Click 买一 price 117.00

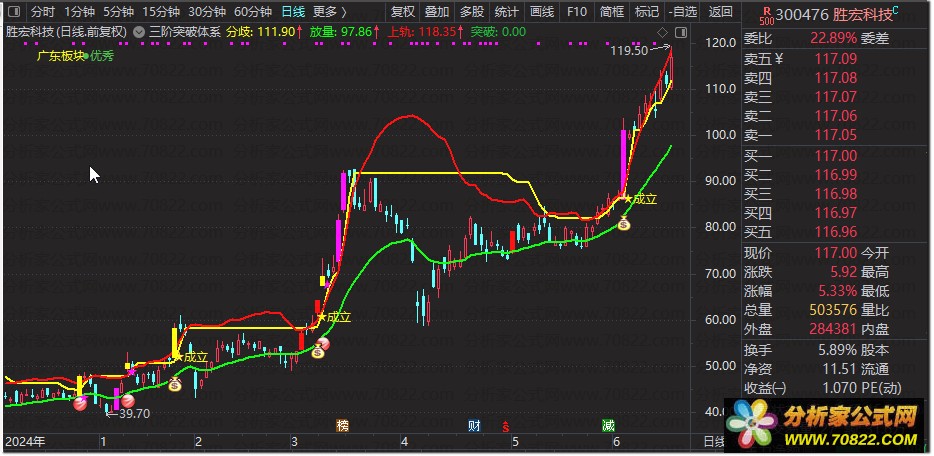(x=836, y=156)
